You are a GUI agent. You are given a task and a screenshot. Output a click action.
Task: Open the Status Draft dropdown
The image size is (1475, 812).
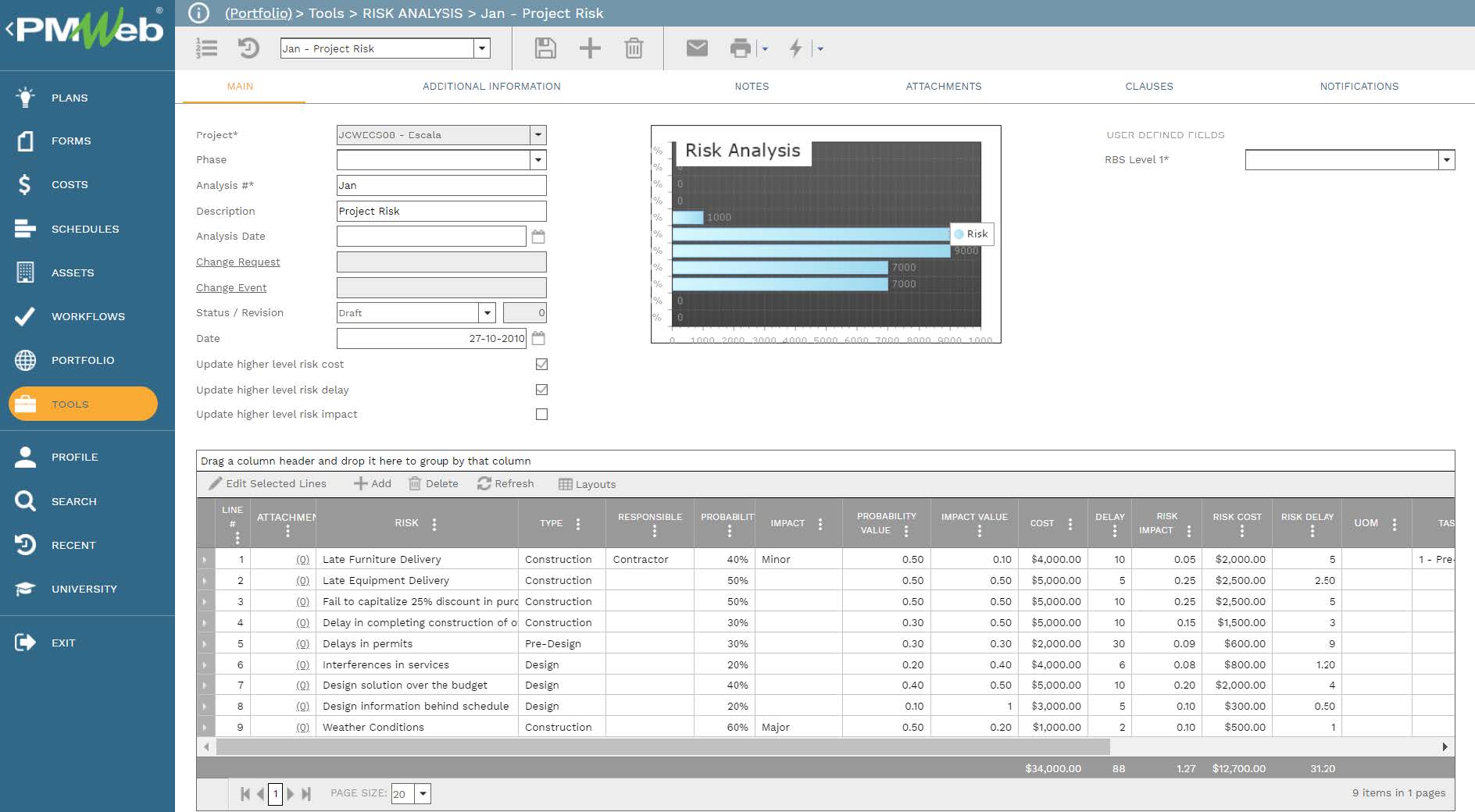487,313
